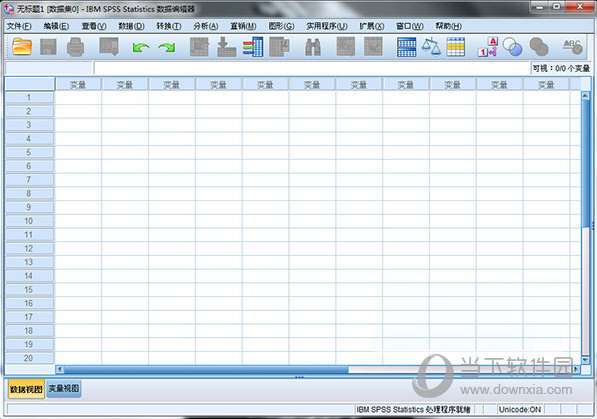Screen dimensions: 597x419
Task: Click the pane splitter dots below the scrollbar
Action: (x=299, y=377)
